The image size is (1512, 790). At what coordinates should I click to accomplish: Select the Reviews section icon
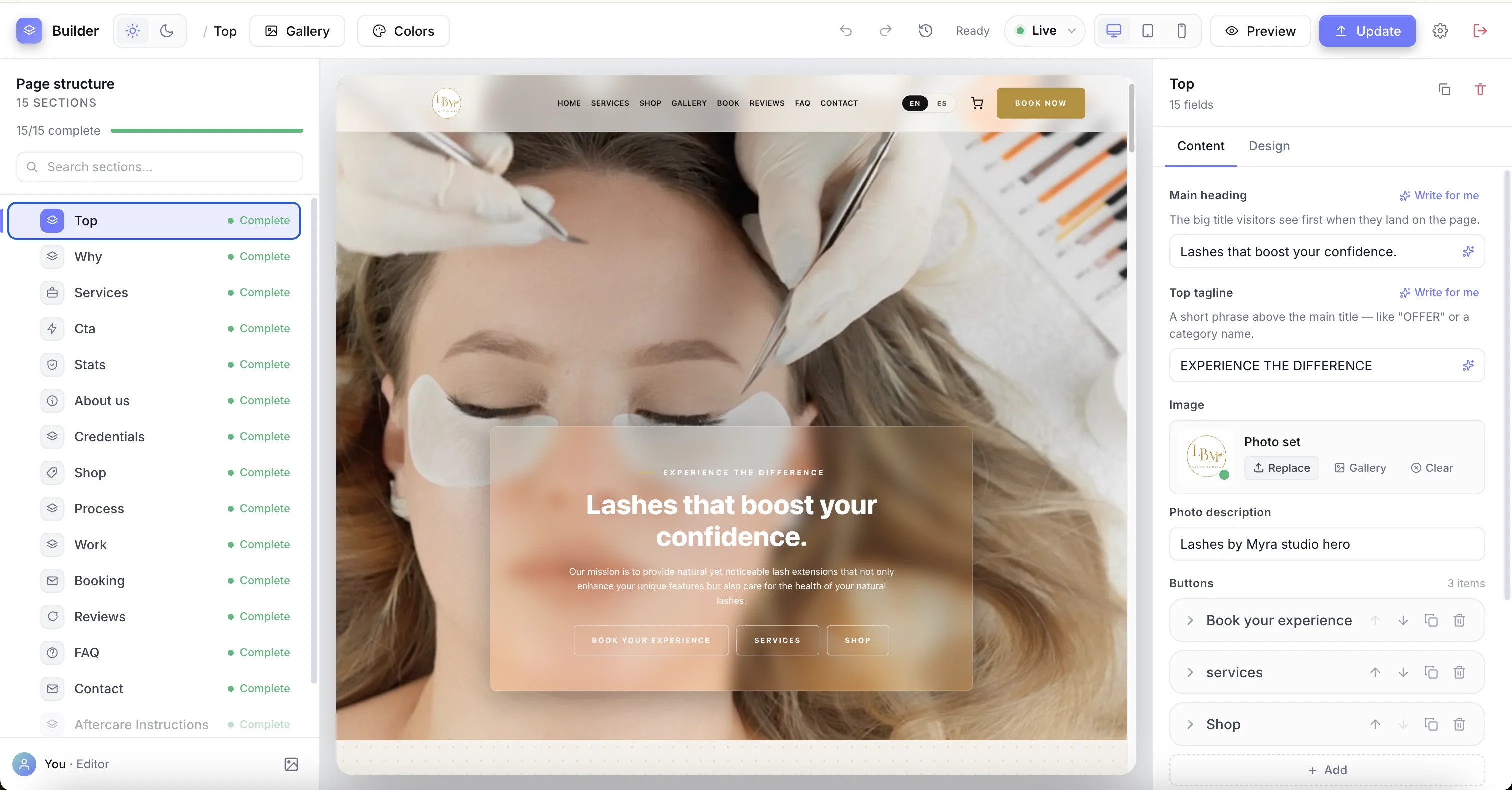point(52,616)
